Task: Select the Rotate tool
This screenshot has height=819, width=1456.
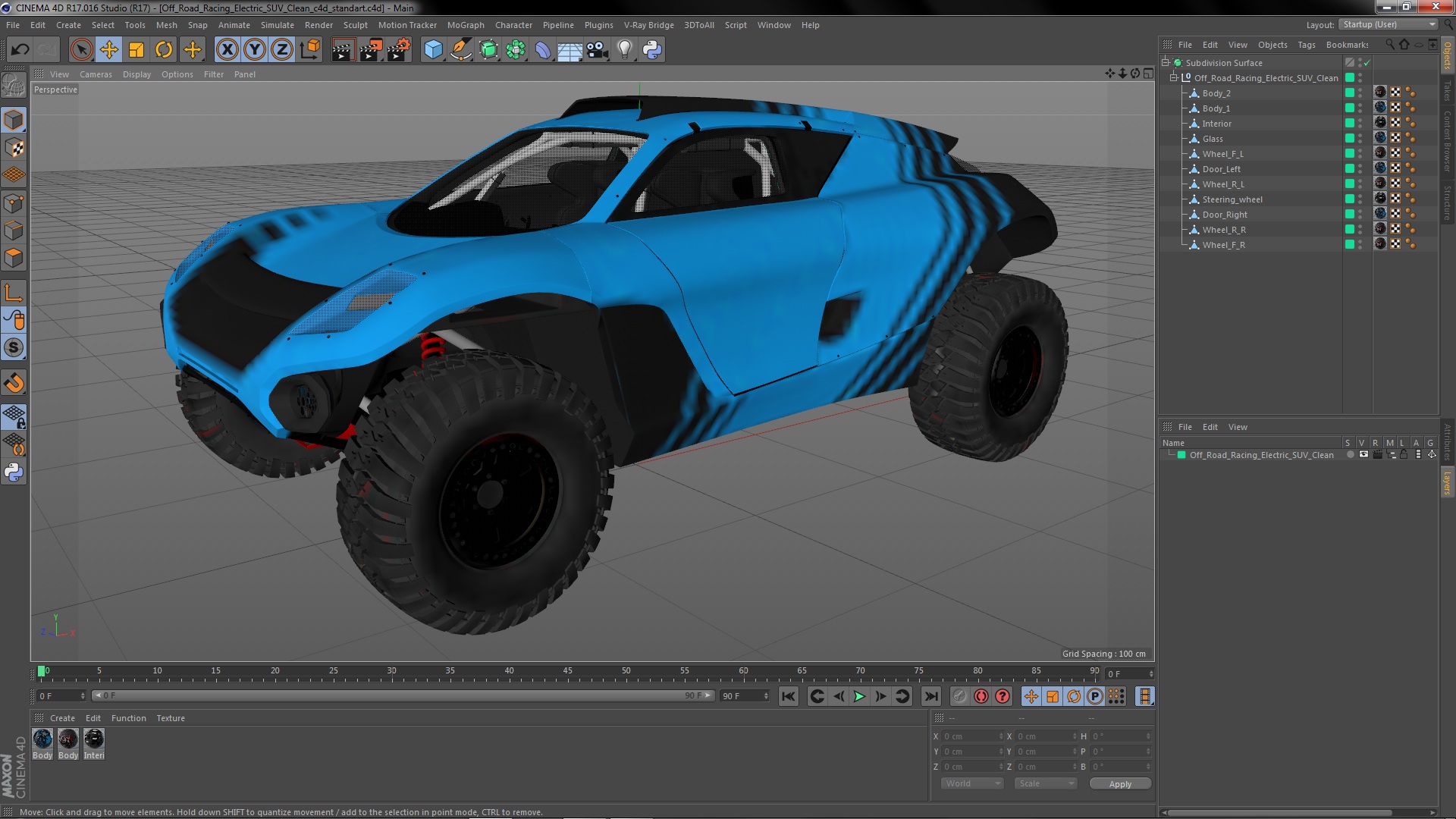Action: pyautogui.click(x=164, y=50)
